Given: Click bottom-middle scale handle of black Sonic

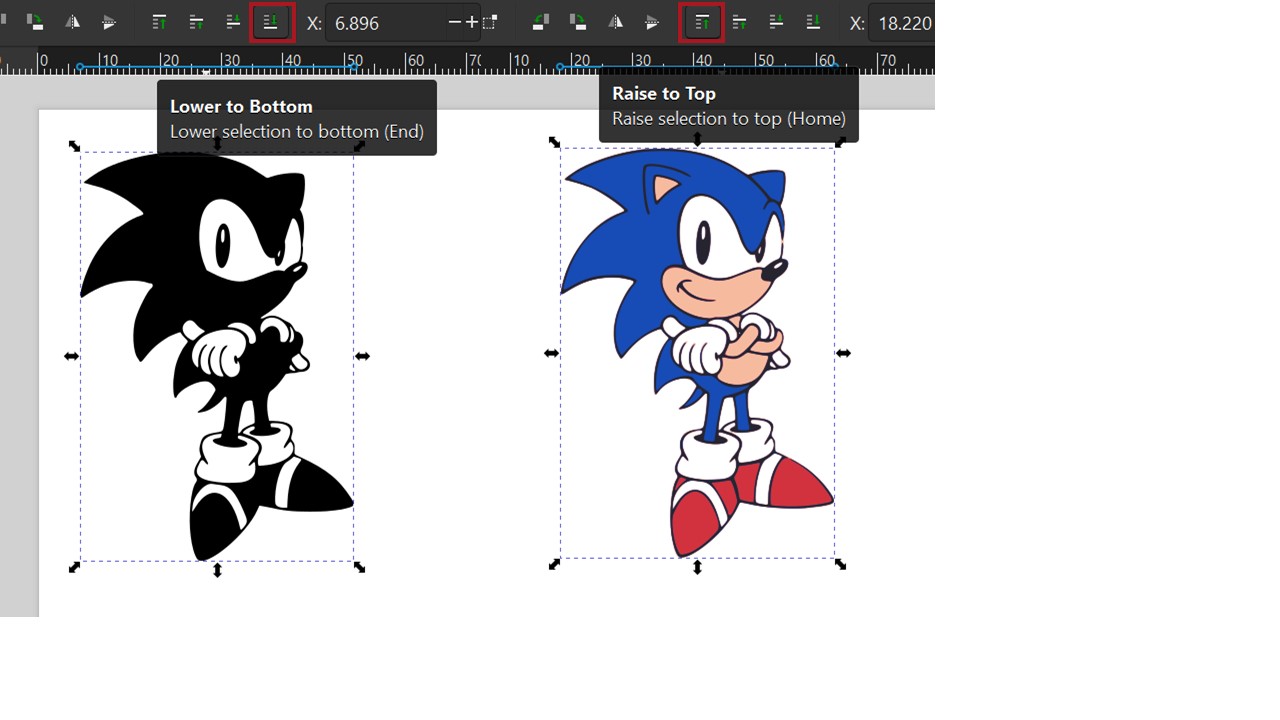Looking at the screenshot, I should [x=218, y=570].
